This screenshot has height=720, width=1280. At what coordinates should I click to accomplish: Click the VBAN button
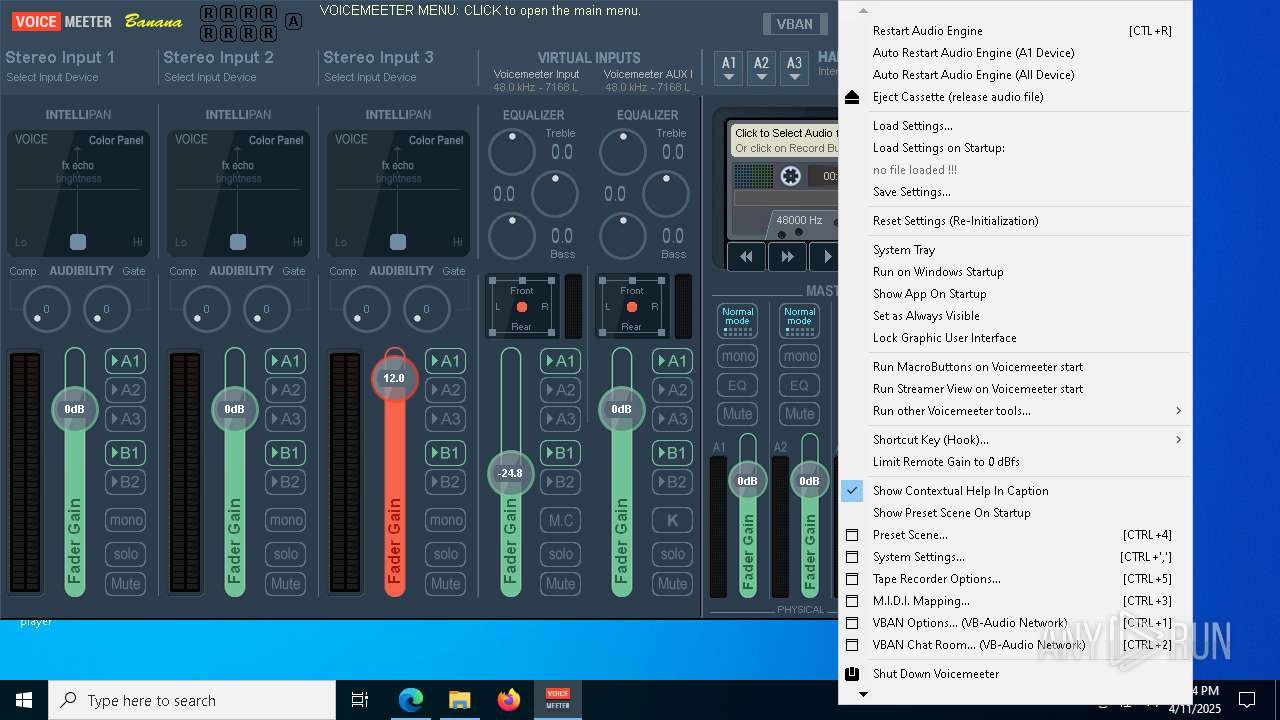tap(795, 24)
